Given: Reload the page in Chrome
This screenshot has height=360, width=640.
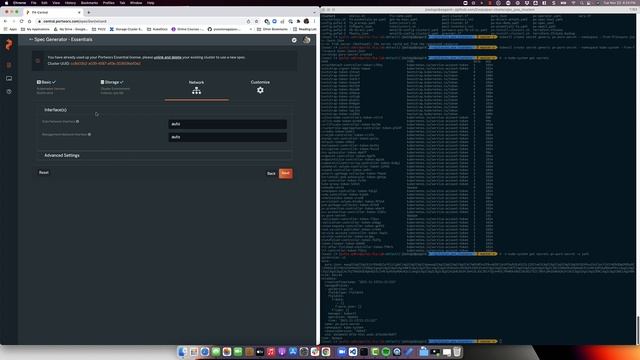Looking at the screenshot, I should [21, 21].
